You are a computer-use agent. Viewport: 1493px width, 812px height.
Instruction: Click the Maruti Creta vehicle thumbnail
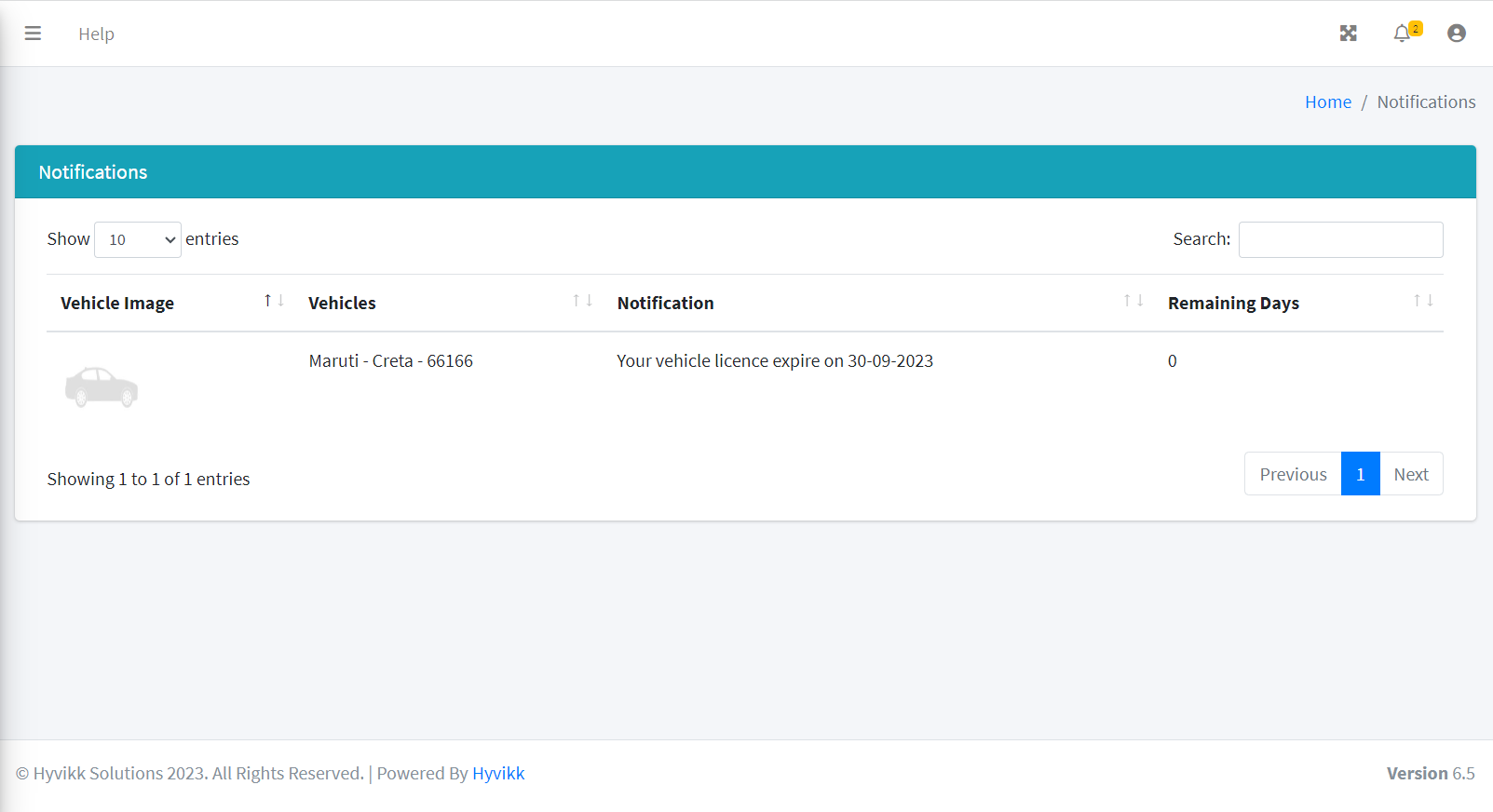tap(102, 386)
